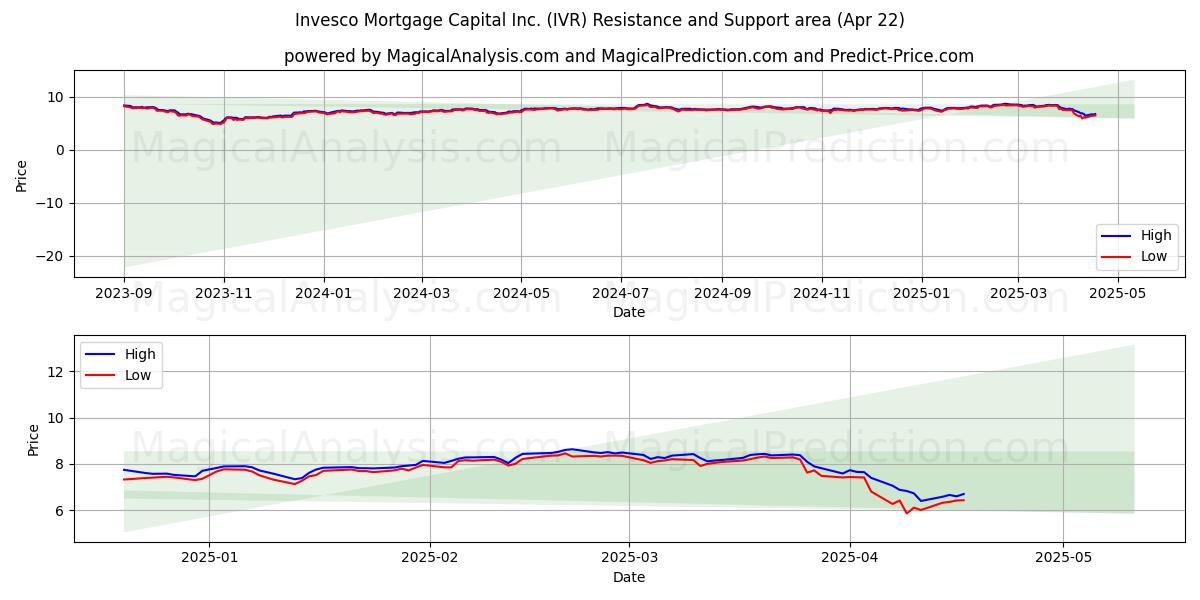
Task: Click the '0' price tick on the top chart
Action: tap(62, 150)
